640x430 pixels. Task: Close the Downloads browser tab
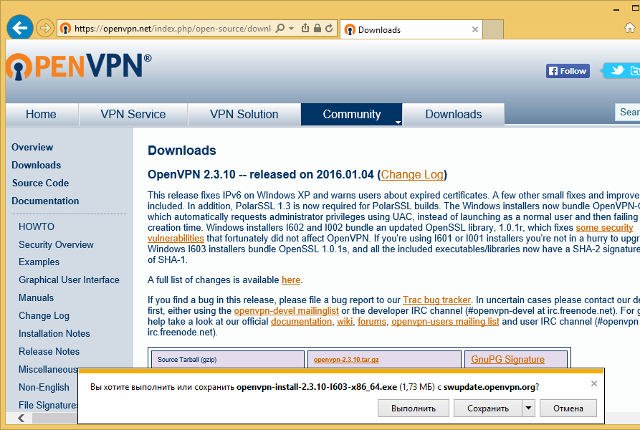(475, 29)
